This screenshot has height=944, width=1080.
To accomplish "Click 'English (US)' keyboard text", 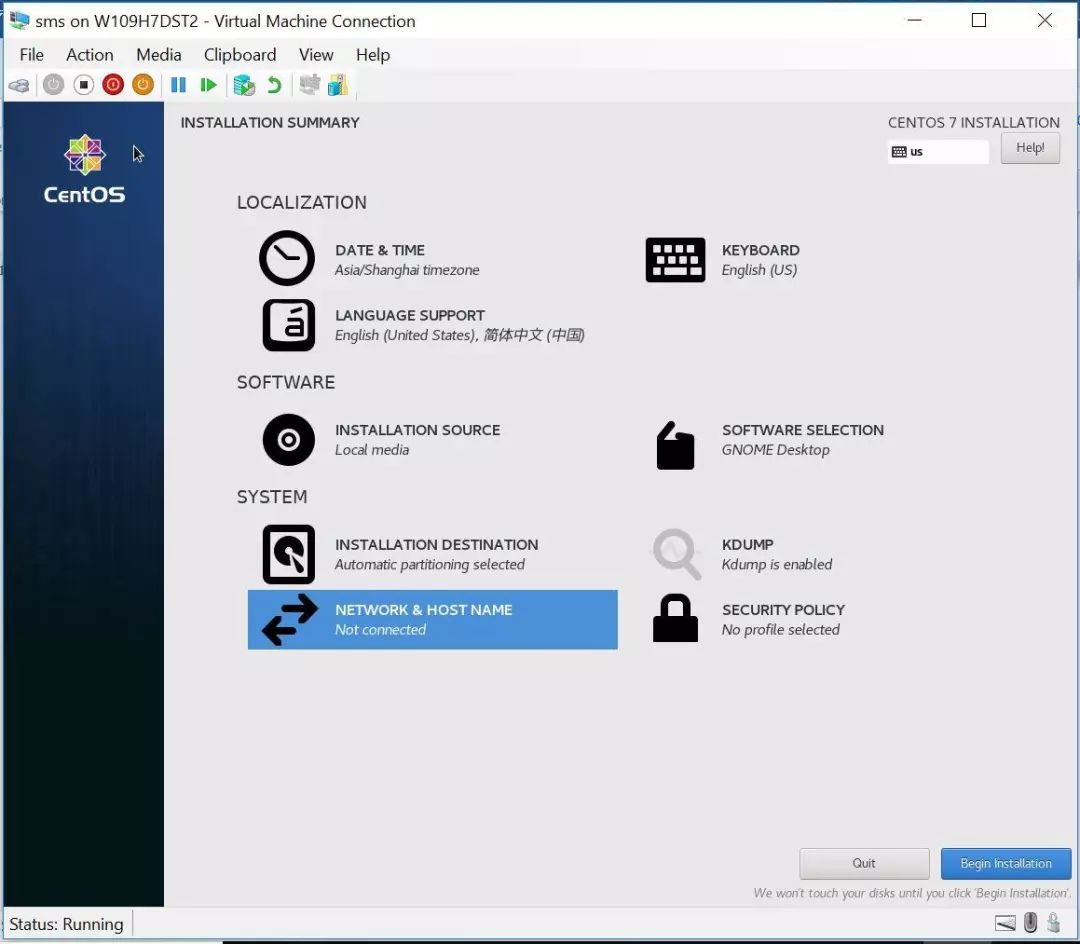I will point(759,270).
